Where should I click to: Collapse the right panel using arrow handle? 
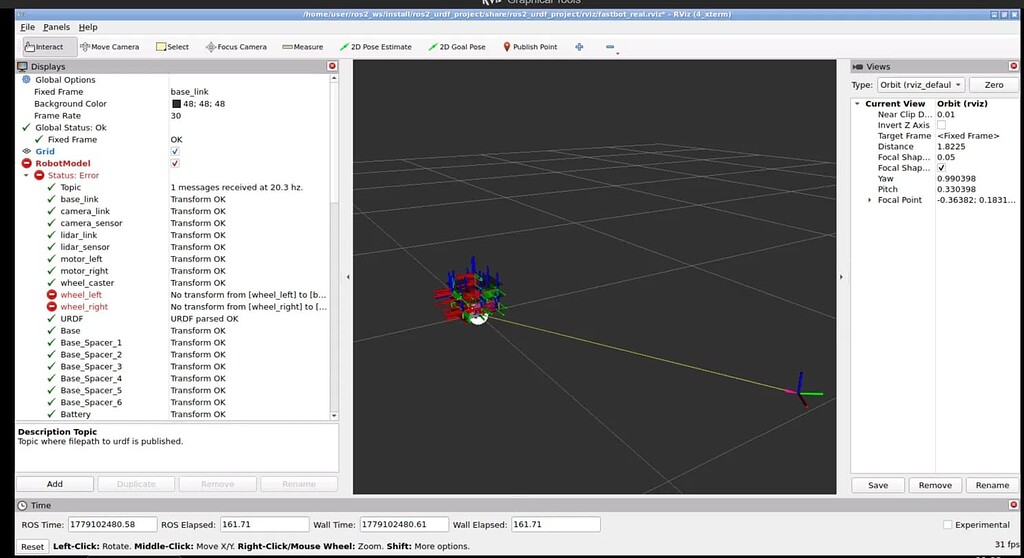[x=841, y=277]
